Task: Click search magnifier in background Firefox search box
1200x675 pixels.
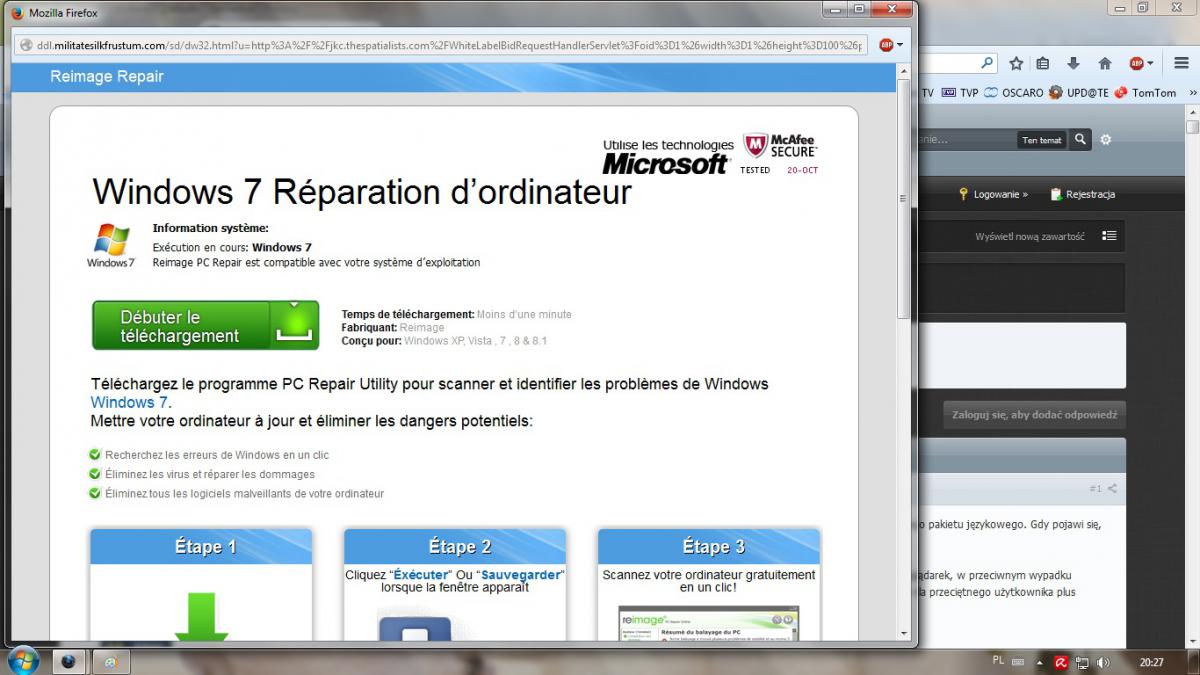Action: [x=987, y=63]
